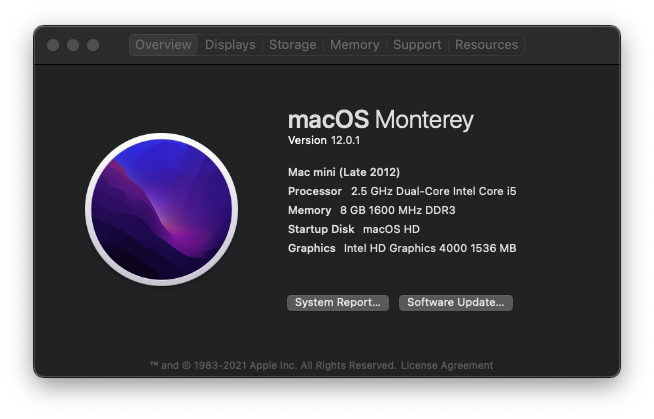Open the License Agreement link
This screenshot has height=419, width=654.
(447, 366)
